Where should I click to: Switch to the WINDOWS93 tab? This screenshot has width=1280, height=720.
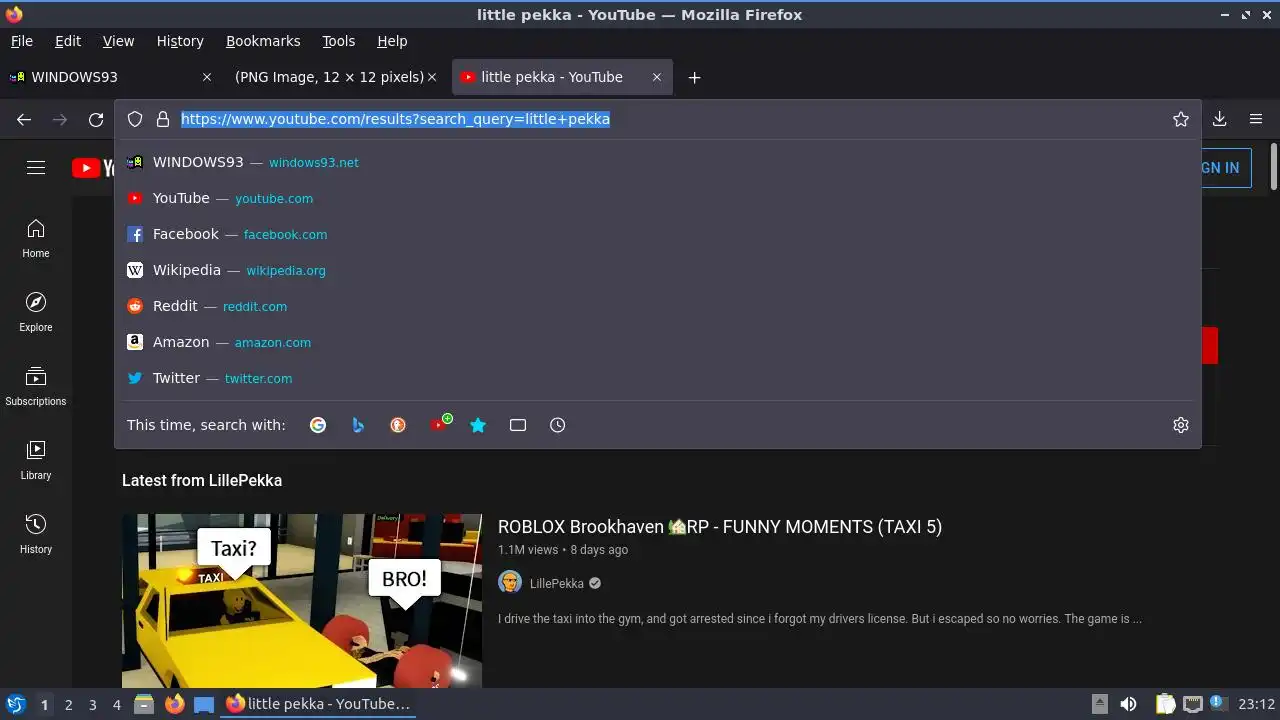pos(110,77)
